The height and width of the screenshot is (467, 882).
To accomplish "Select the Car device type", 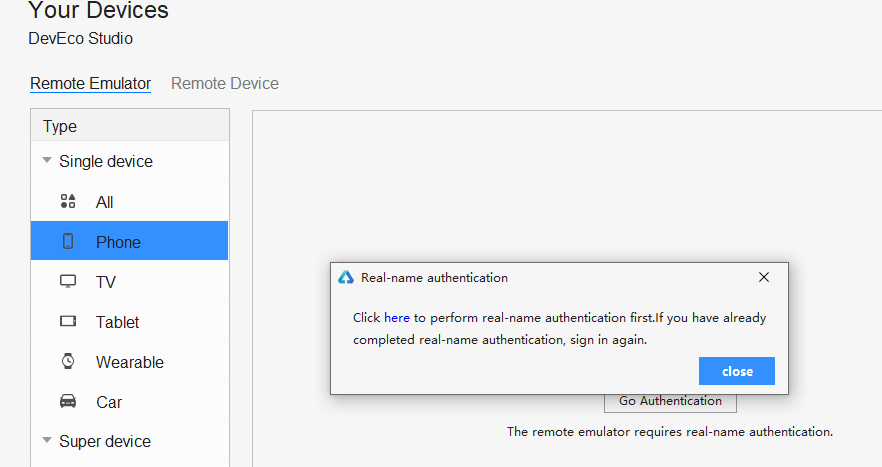I will [109, 402].
